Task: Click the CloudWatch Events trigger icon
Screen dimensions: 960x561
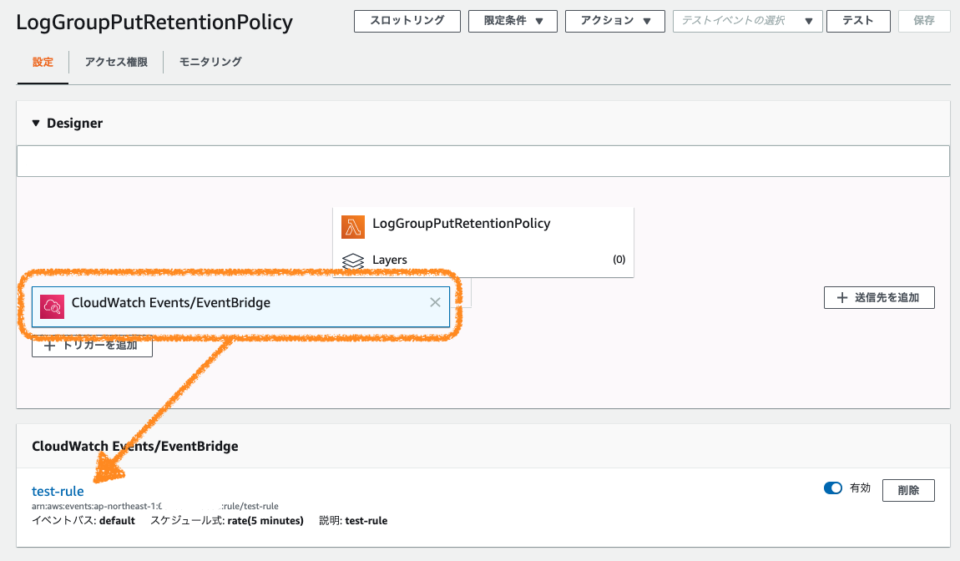Action: coord(52,306)
